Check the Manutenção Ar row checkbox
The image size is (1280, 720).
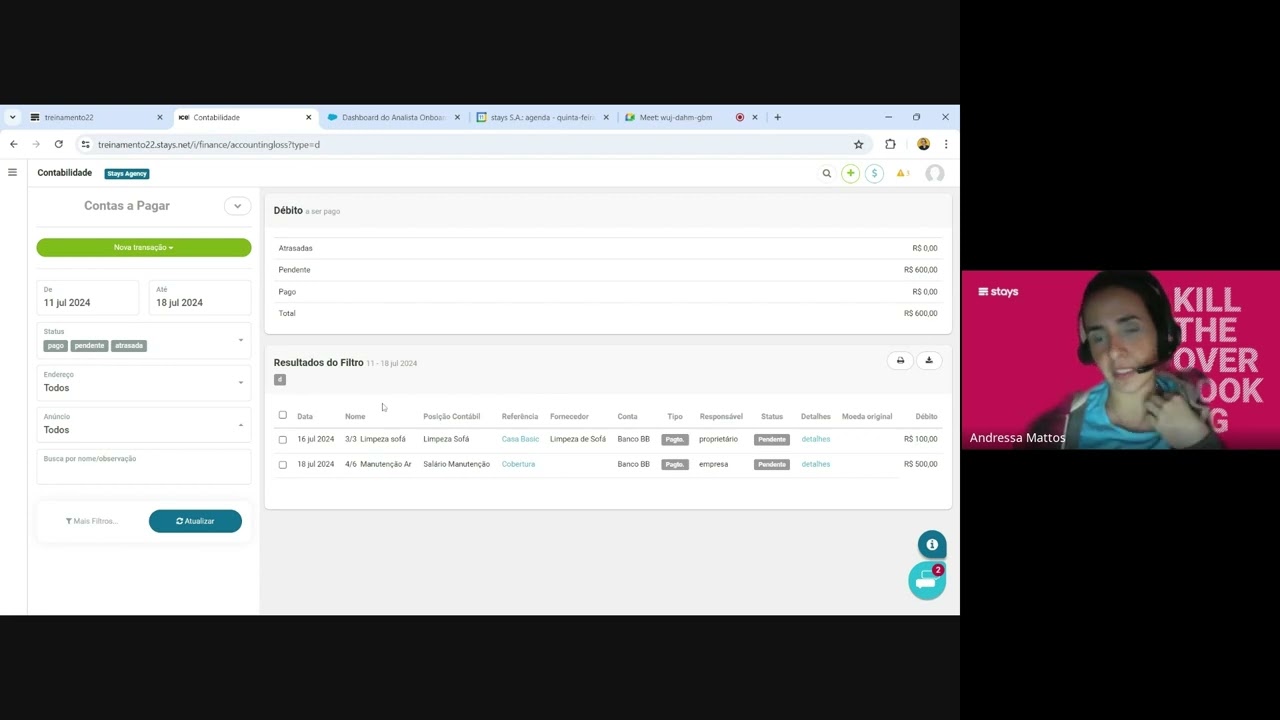point(283,465)
